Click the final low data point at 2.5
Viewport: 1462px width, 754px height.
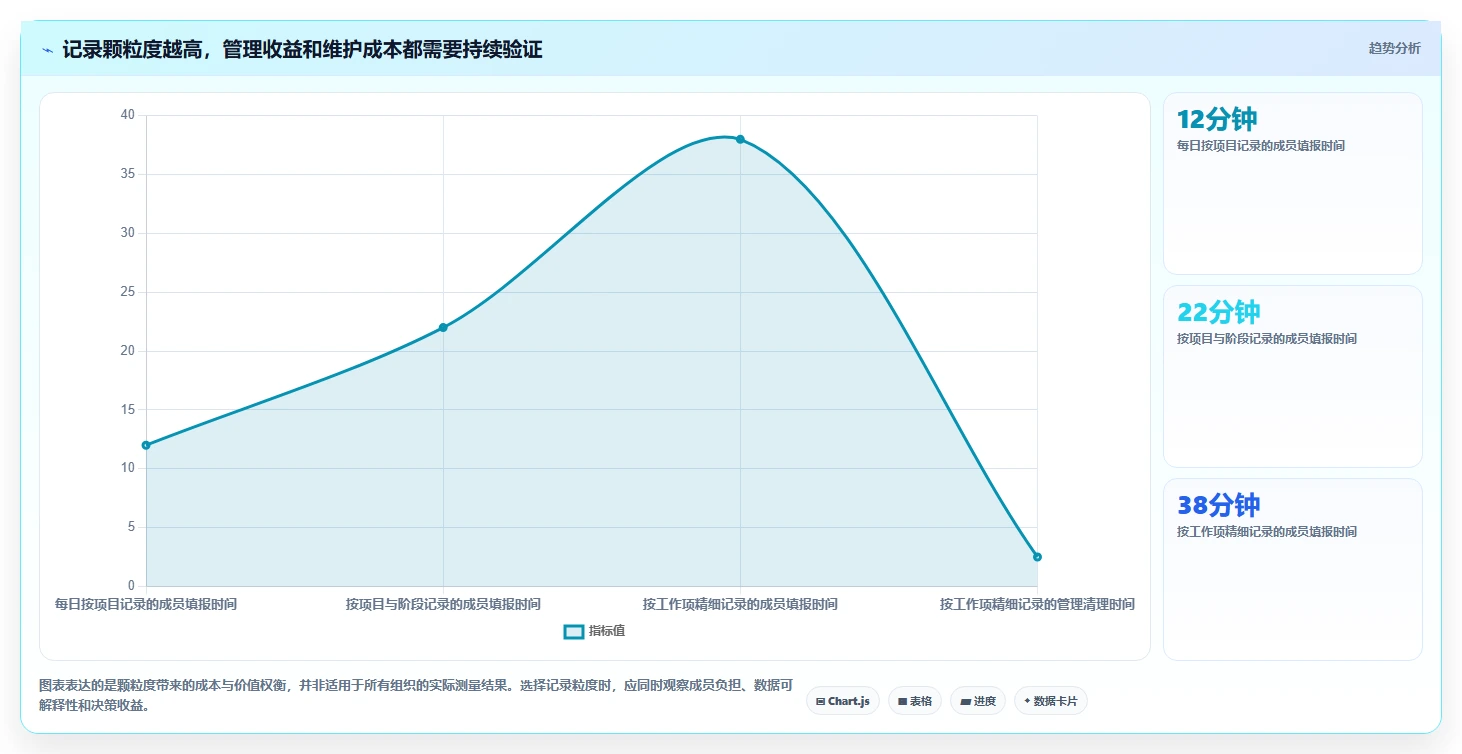point(1037,557)
